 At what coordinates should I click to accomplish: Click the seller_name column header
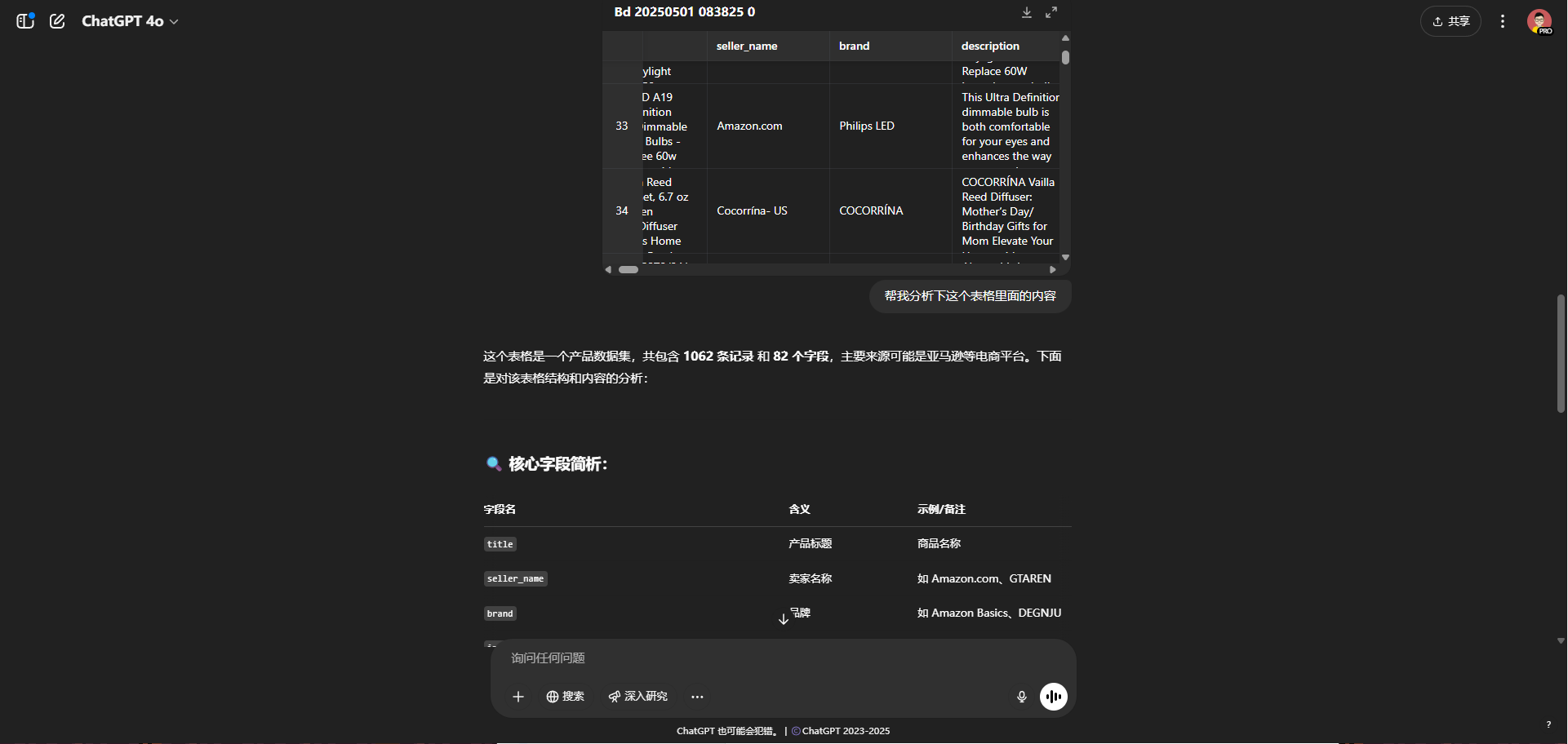pyautogui.click(x=747, y=46)
